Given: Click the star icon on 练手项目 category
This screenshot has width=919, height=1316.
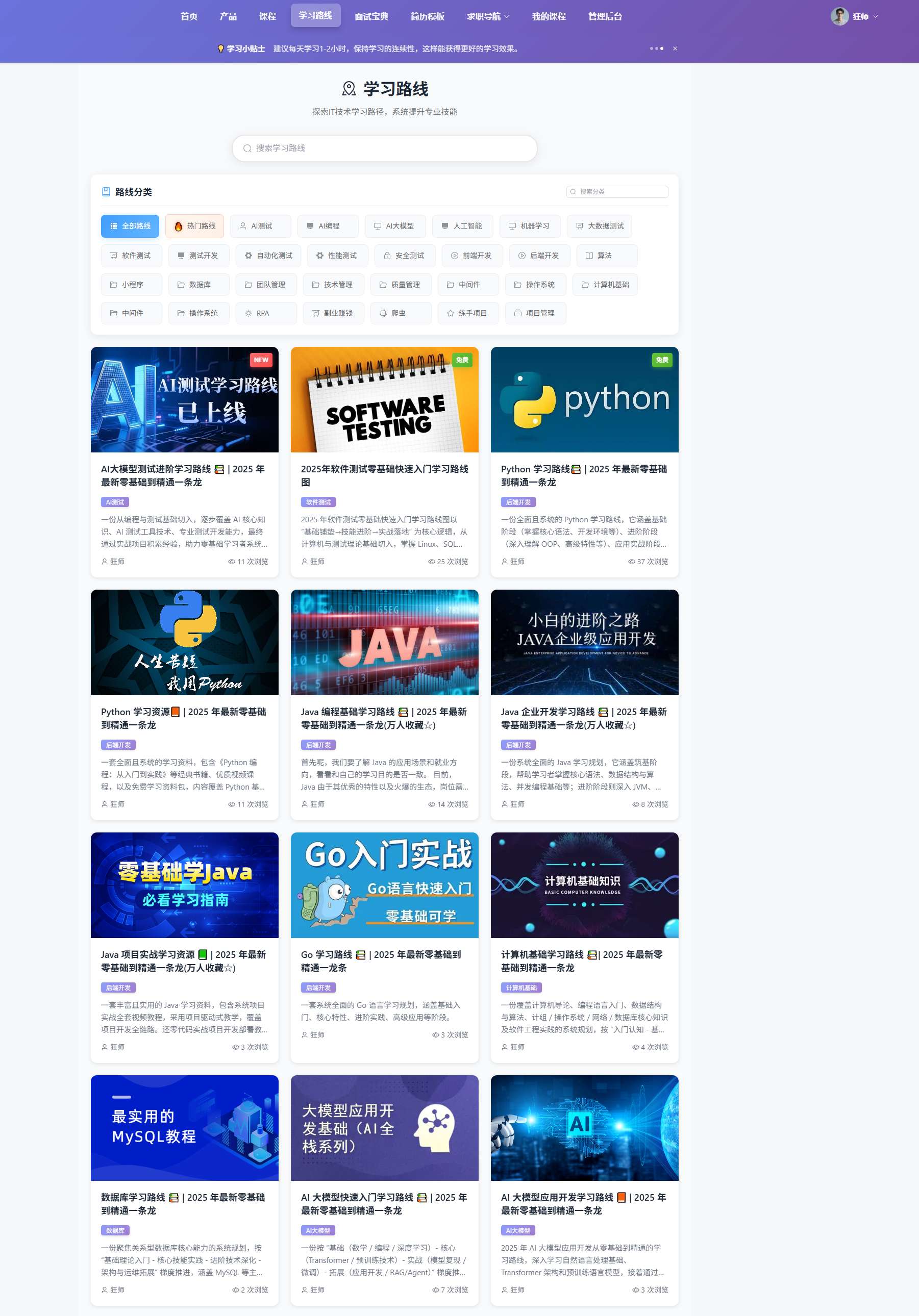Looking at the screenshot, I should tap(451, 314).
